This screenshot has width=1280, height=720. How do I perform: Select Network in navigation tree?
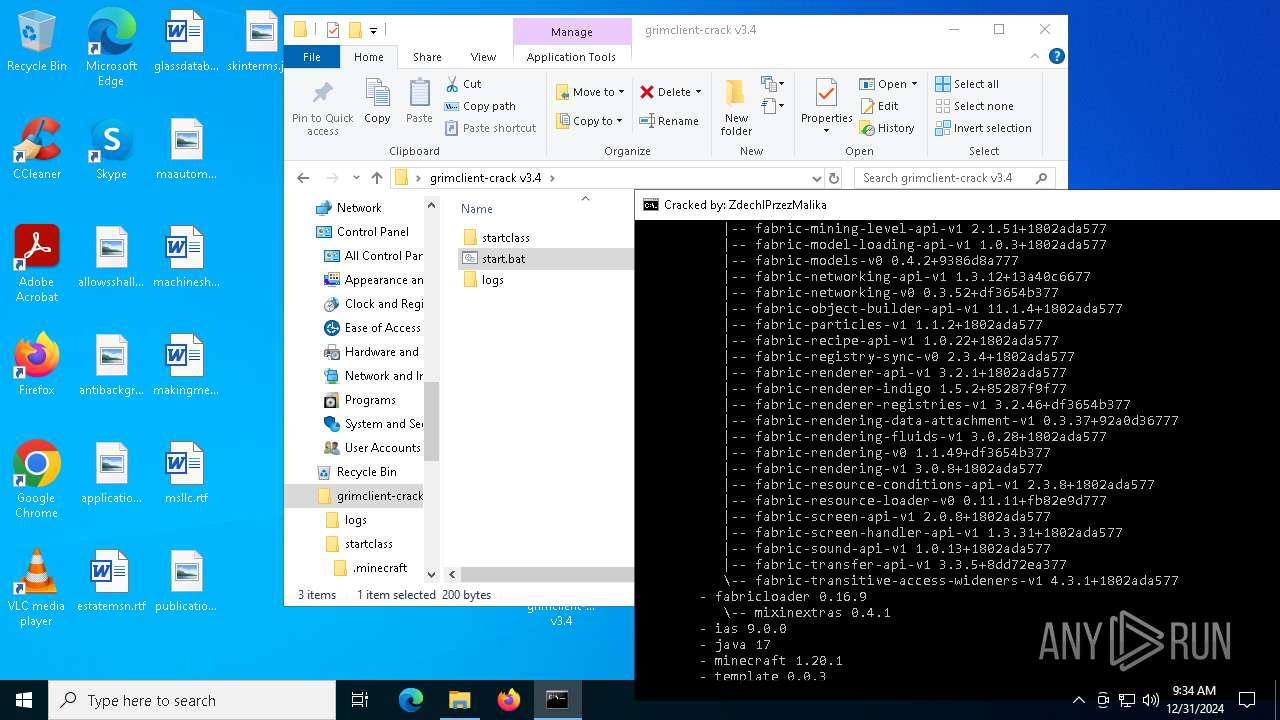(x=358, y=208)
